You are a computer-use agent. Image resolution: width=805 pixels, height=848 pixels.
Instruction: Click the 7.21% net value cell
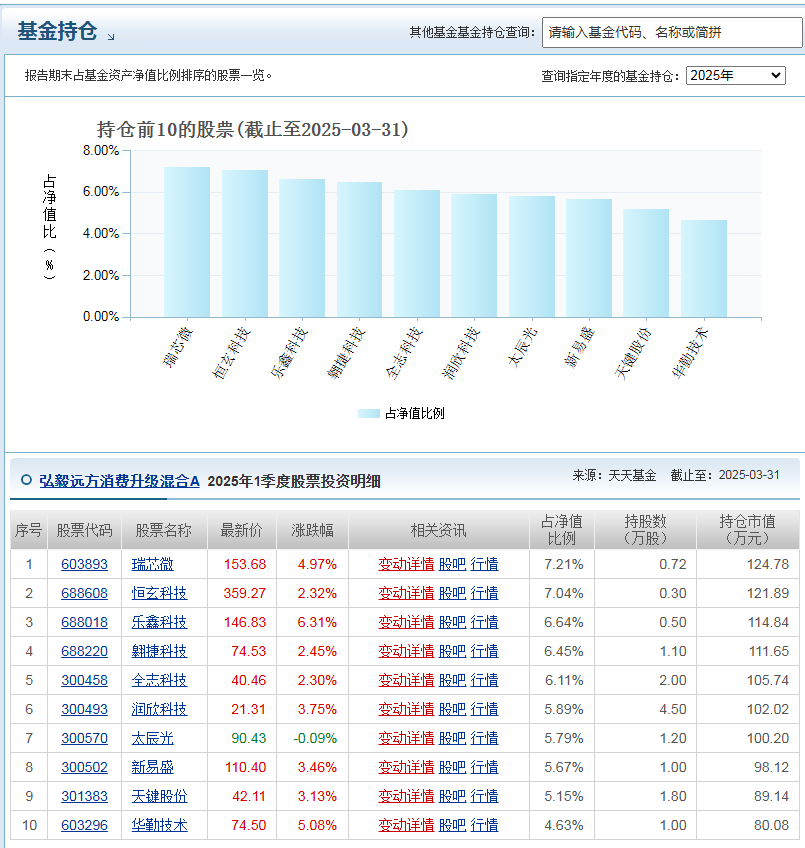[564, 564]
